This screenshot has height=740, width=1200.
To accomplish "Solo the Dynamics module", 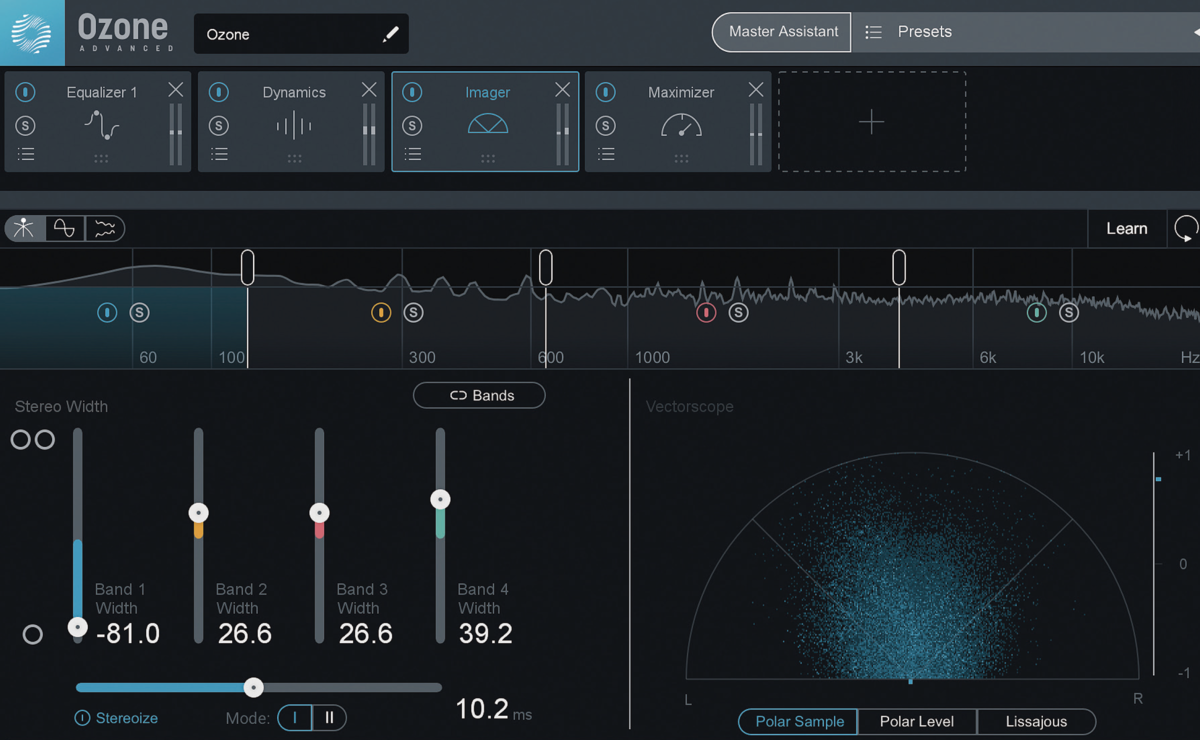I will pyautogui.click(x=219, y=125).
